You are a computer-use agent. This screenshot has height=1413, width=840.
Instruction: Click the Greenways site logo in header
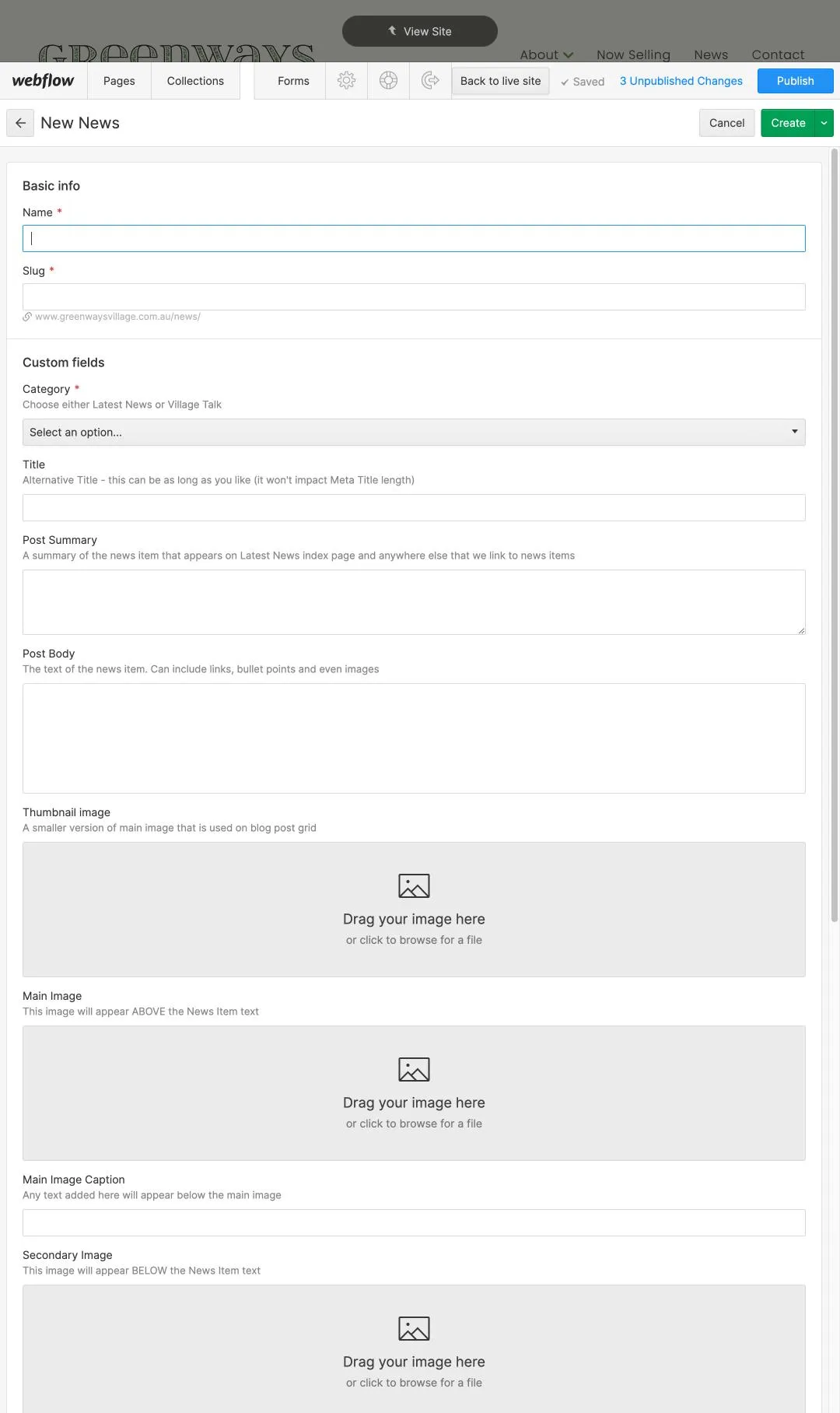tap(177, 53)
